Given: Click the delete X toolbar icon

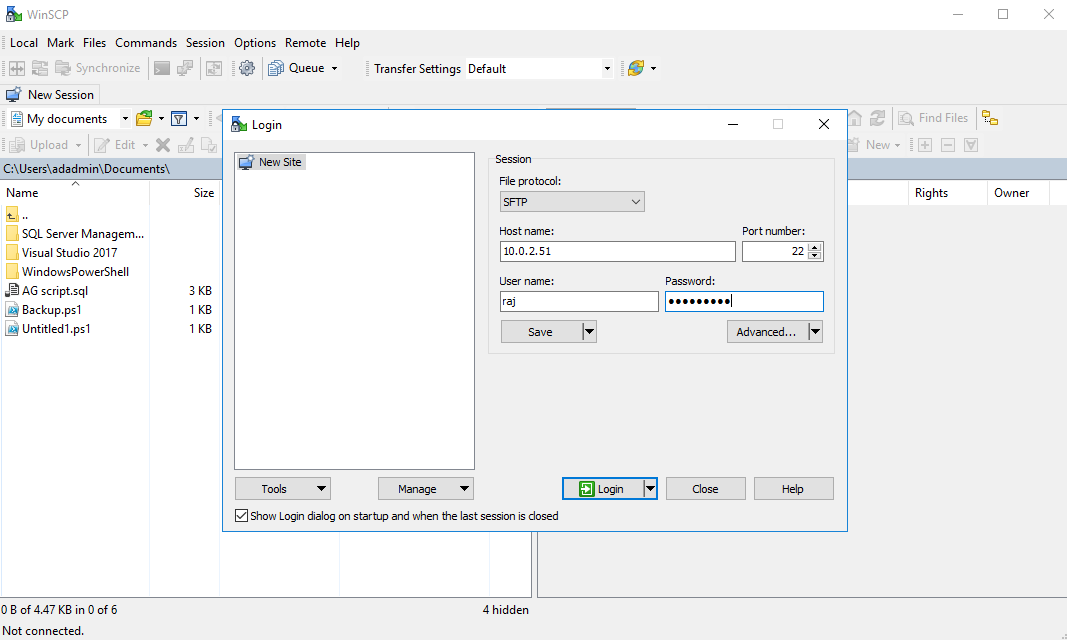Looking at the screenshot, I should pyautogui.click(x=163, y=145).
